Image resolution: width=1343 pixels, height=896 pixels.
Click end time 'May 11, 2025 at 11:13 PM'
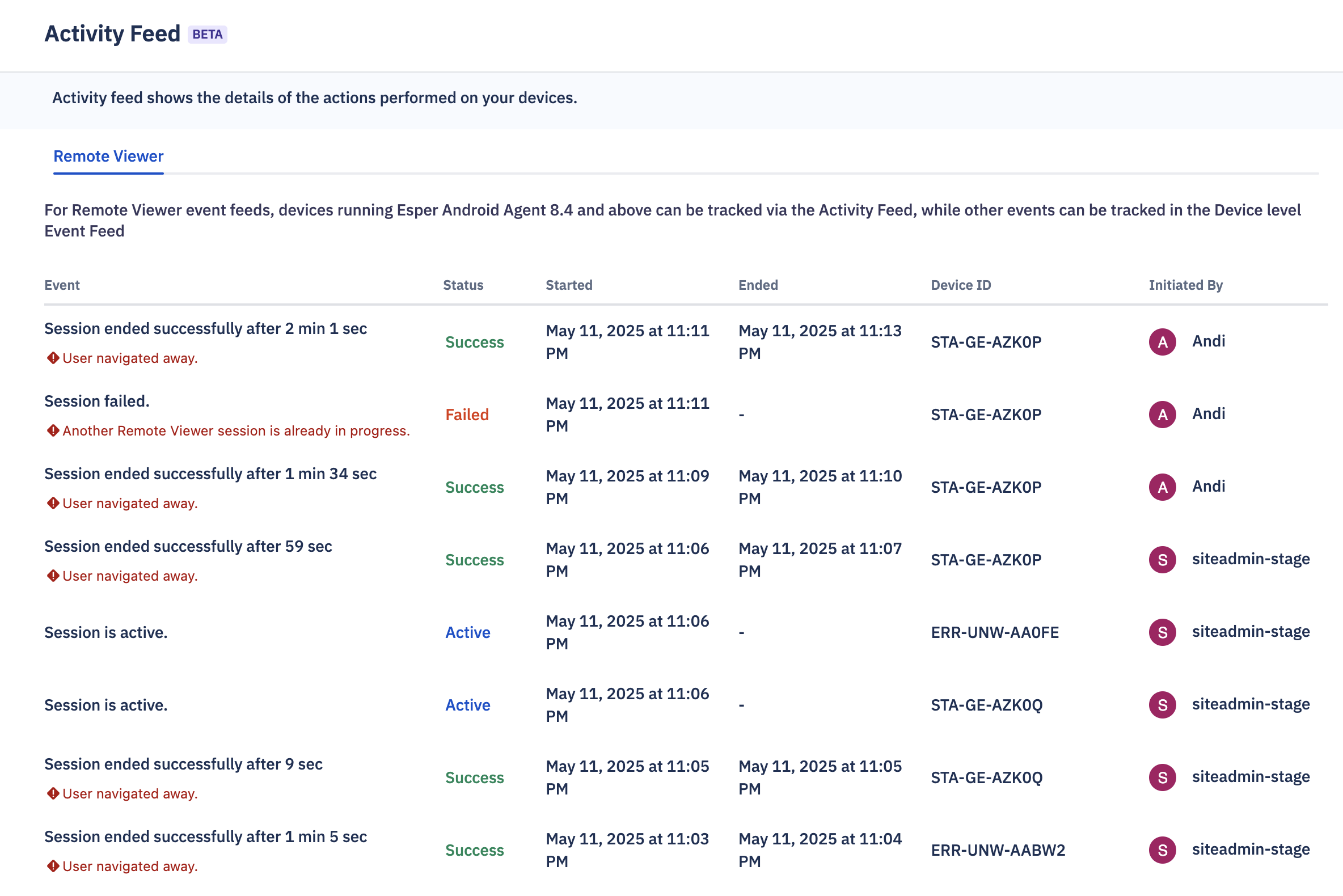pos(820,342)
